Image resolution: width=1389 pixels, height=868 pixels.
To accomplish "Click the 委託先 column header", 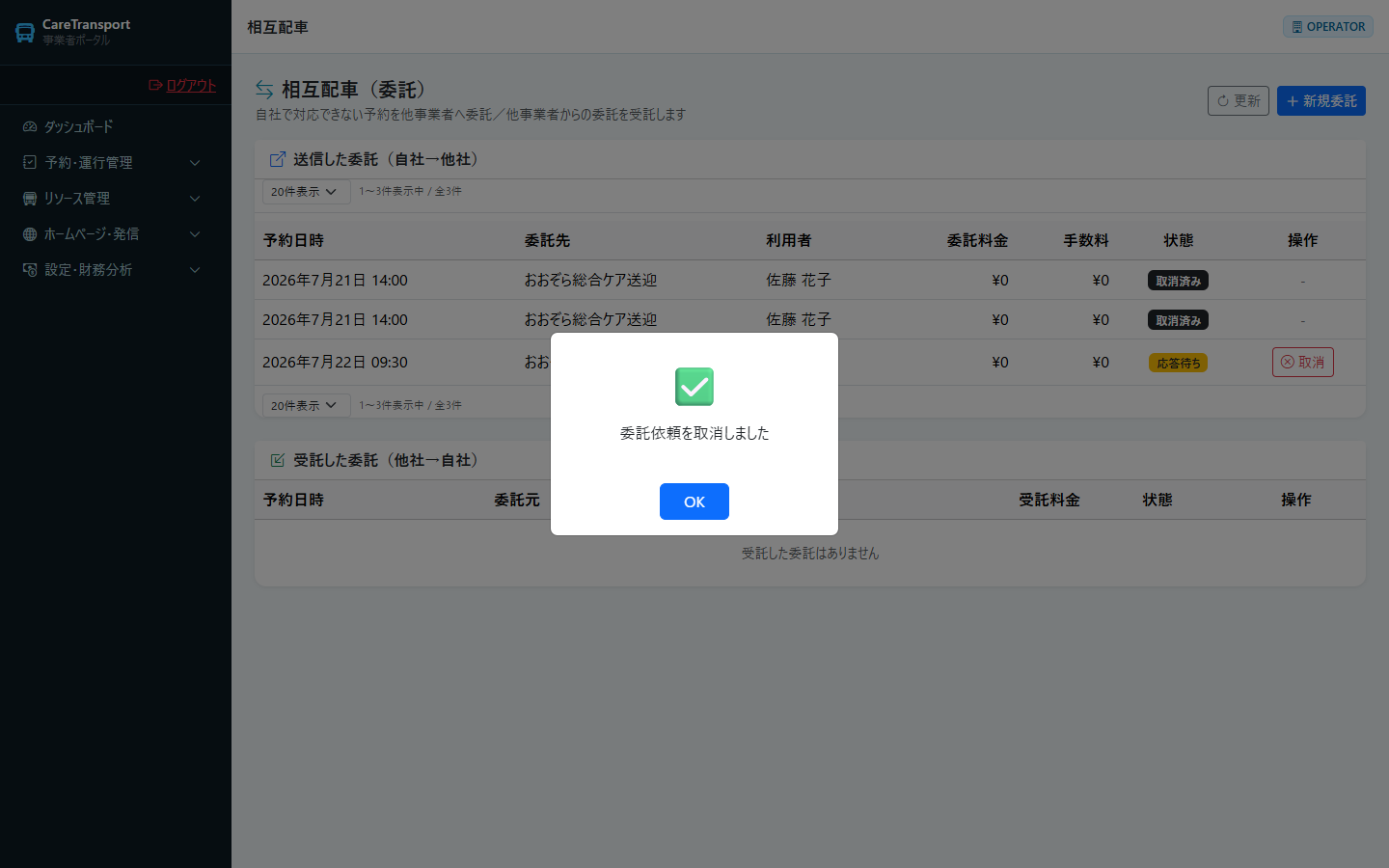I will pos(547,240).
